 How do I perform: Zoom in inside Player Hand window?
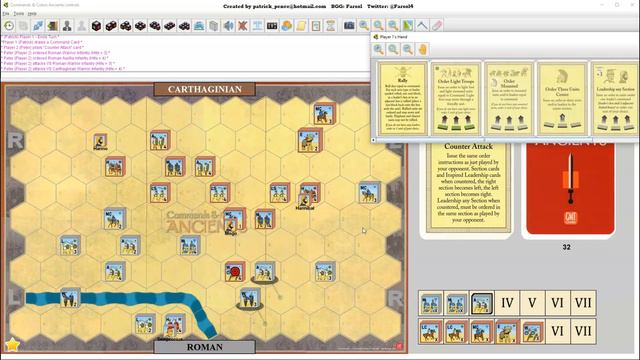(x=378, y=49)
